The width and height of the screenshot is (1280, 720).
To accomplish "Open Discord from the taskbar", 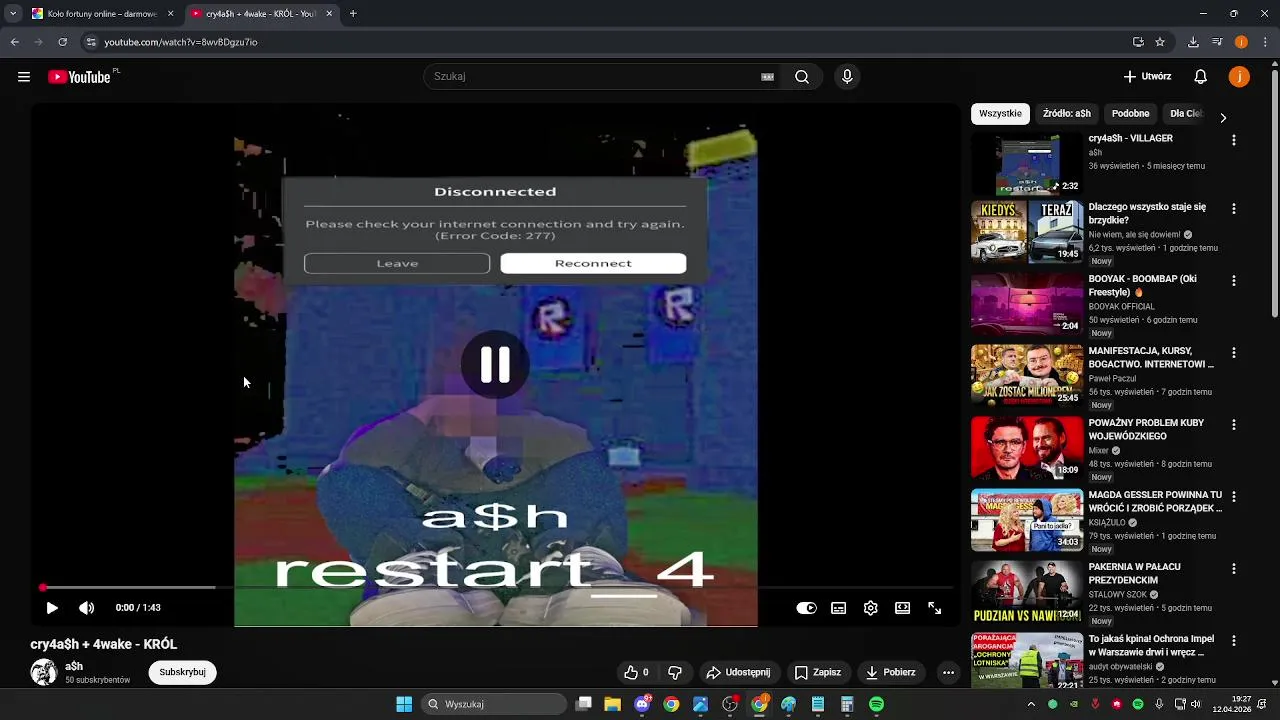I will 642,704.
